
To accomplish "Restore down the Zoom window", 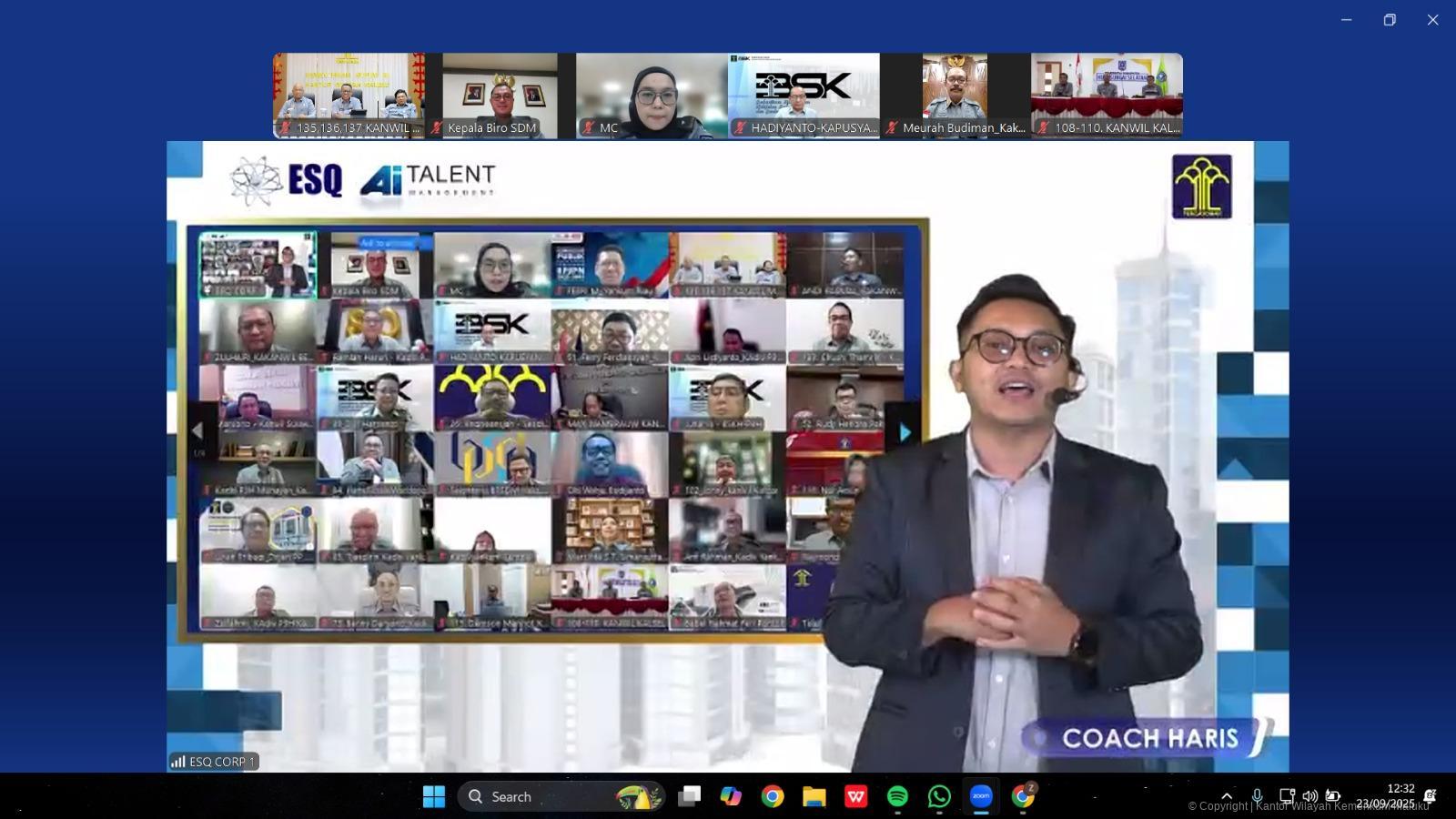I will coord(1389,20).
